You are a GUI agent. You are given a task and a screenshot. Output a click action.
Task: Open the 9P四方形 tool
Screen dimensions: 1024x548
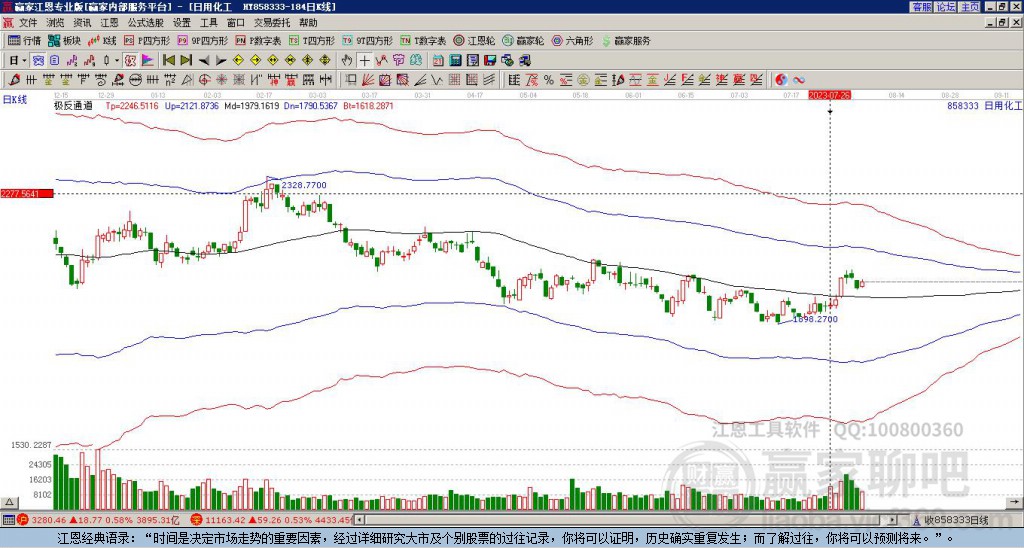[x=202, y=40]
